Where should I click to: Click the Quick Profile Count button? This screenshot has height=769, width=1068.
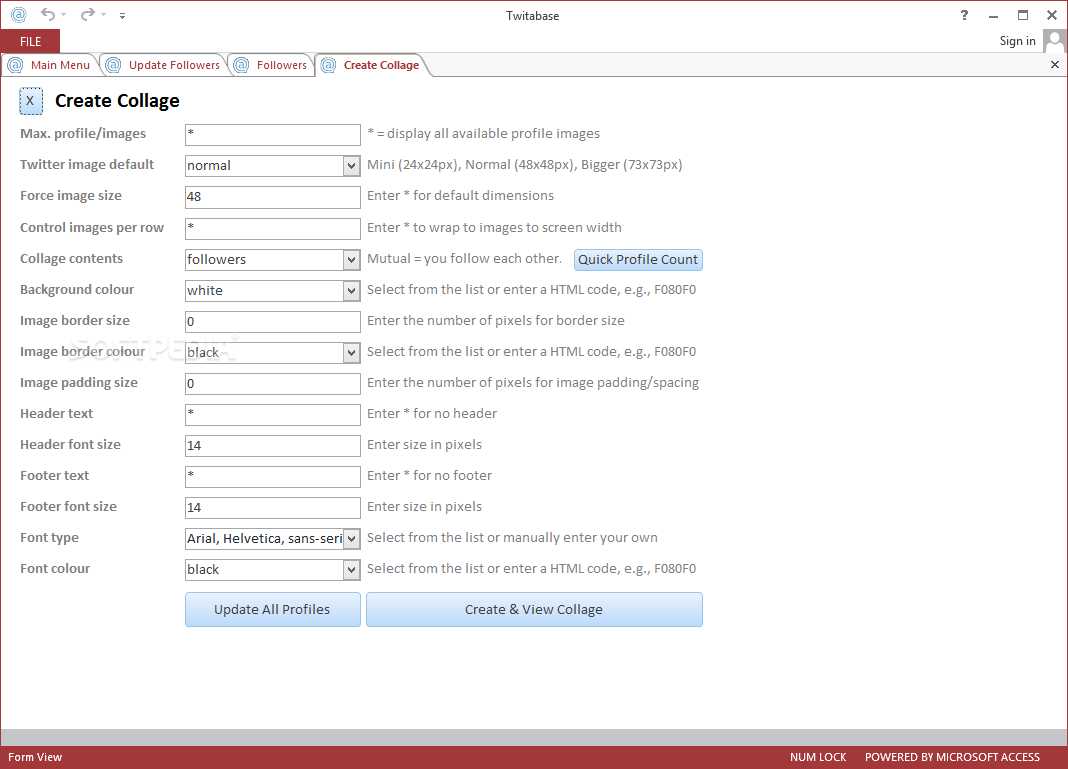(x=638, y=260)
